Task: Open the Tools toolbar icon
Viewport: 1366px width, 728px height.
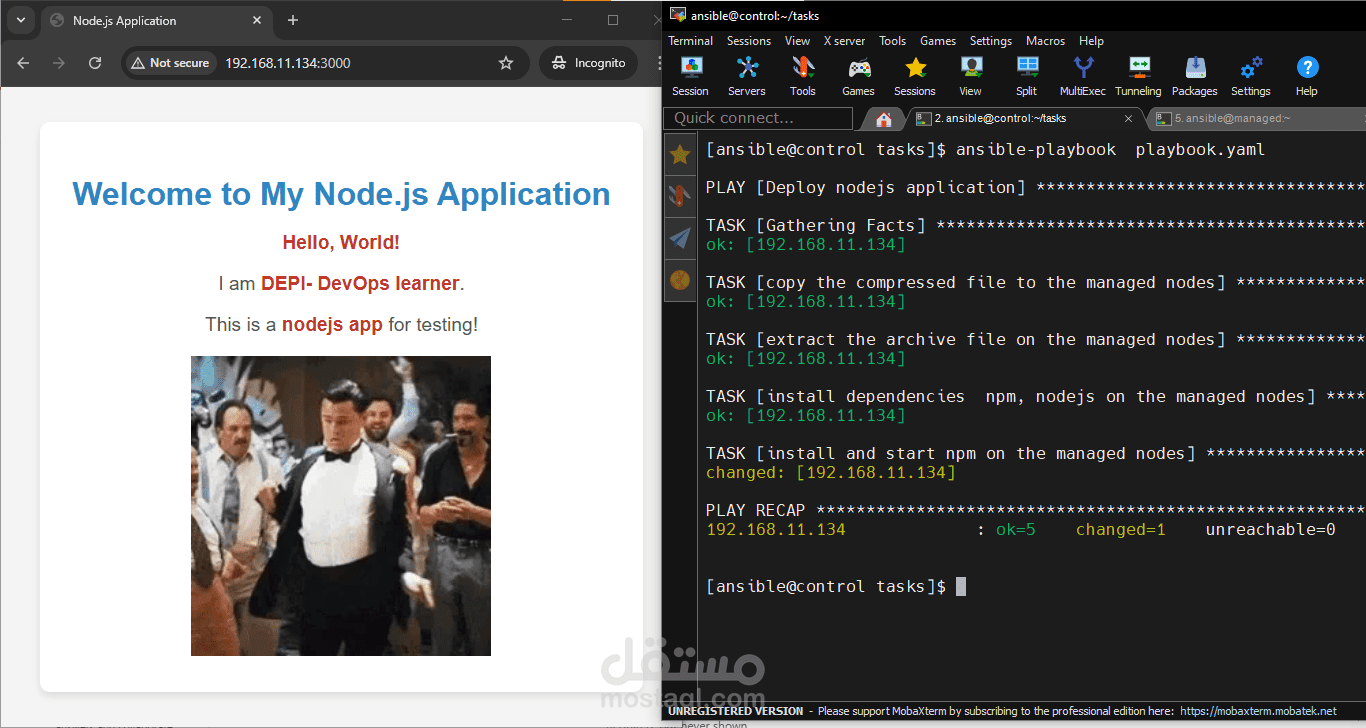Action: (x=803, y=76)
